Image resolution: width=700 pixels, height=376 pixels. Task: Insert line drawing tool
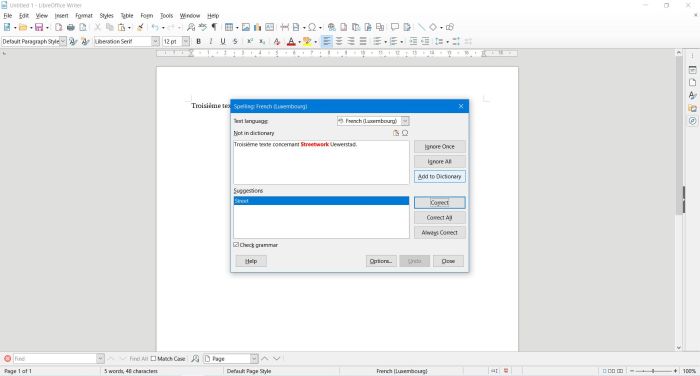[x=421, y=27]
